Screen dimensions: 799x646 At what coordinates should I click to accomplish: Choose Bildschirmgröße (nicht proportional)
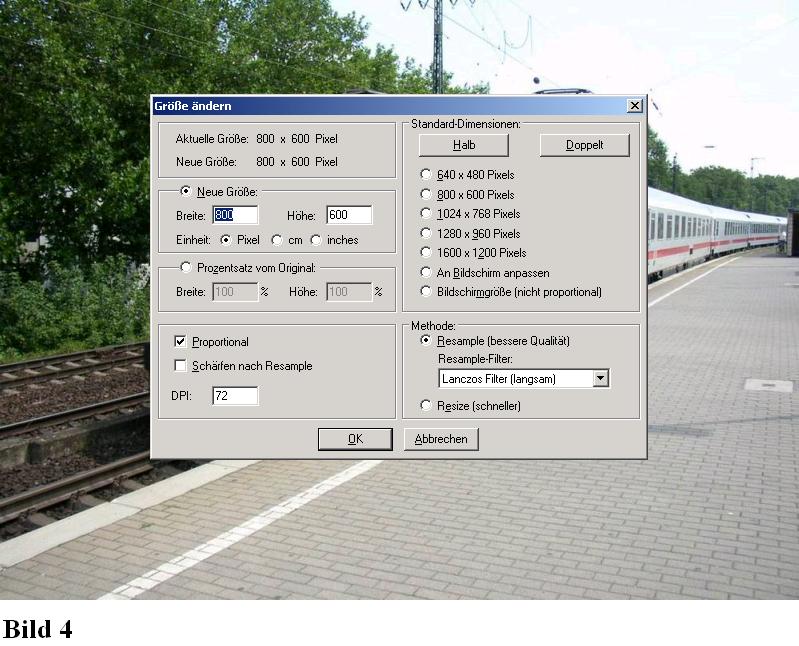click(x=427, y=292)
